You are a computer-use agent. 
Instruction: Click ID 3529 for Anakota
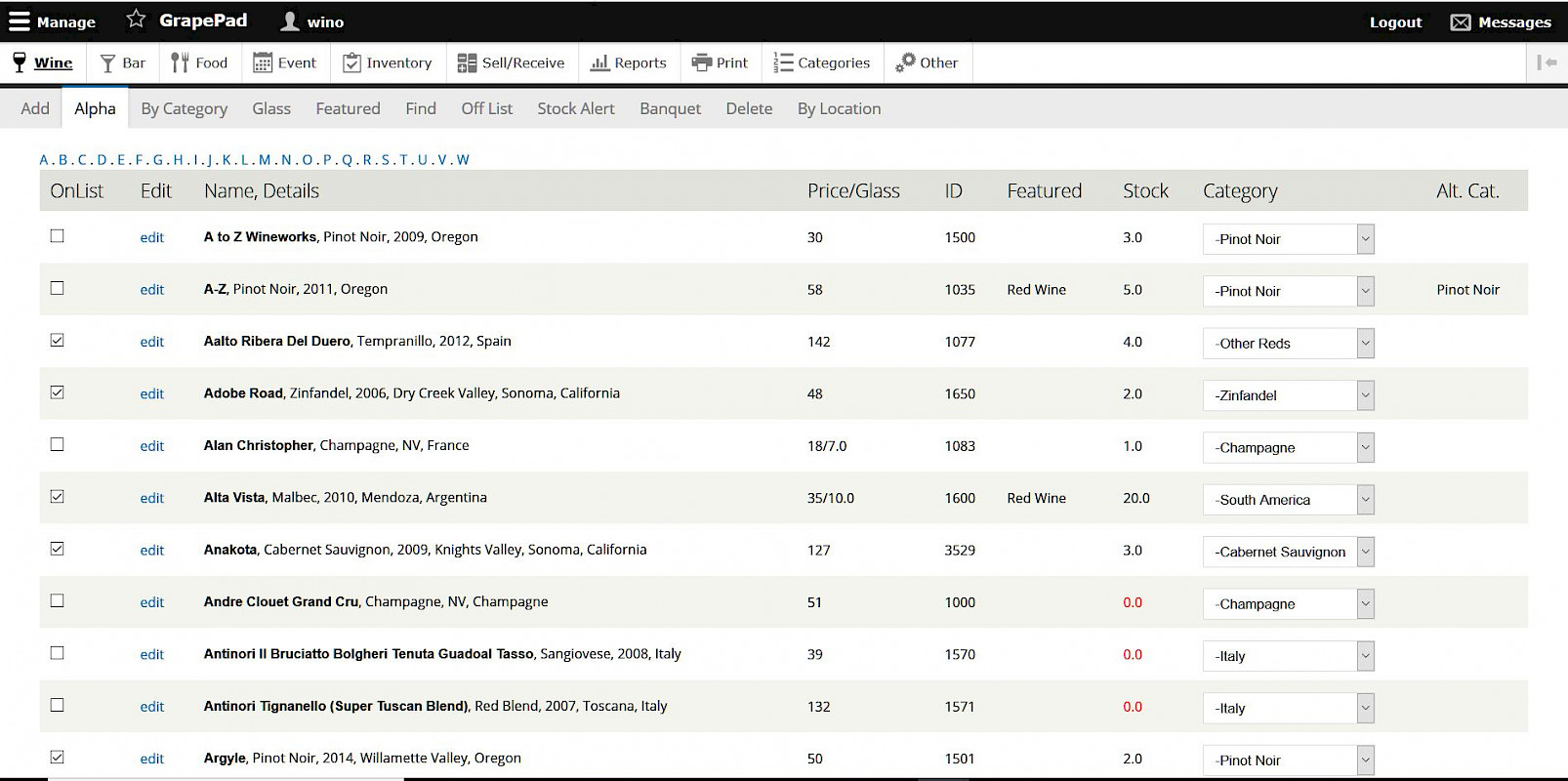coord(960,551)
